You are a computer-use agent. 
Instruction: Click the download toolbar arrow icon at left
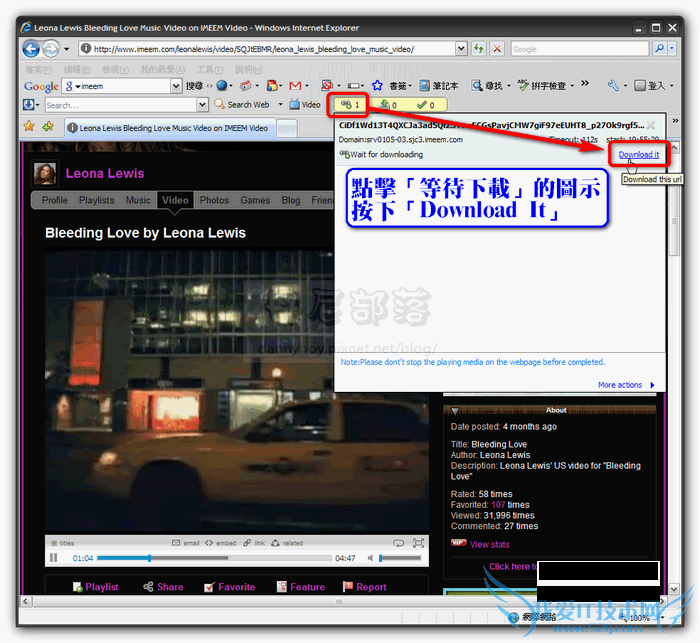29,105
